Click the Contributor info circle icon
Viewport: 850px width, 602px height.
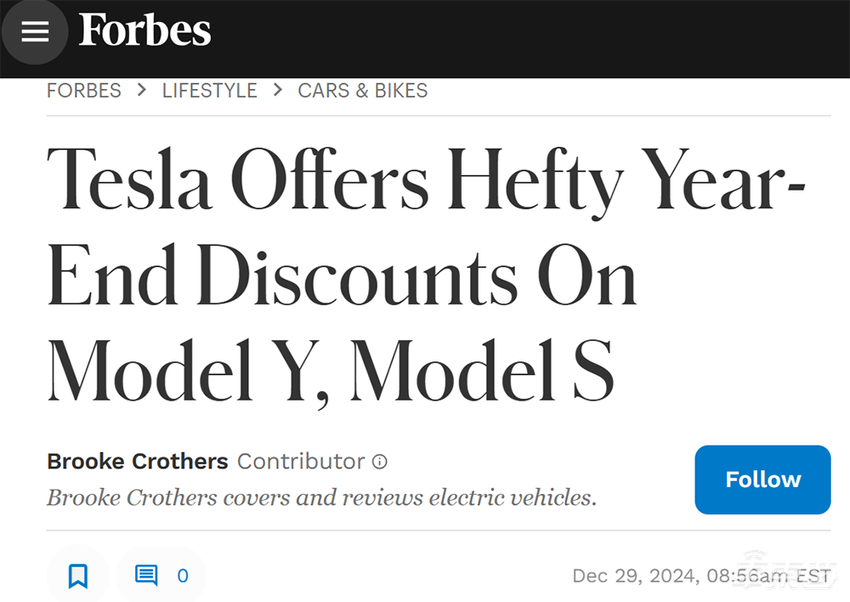(379, 461)
